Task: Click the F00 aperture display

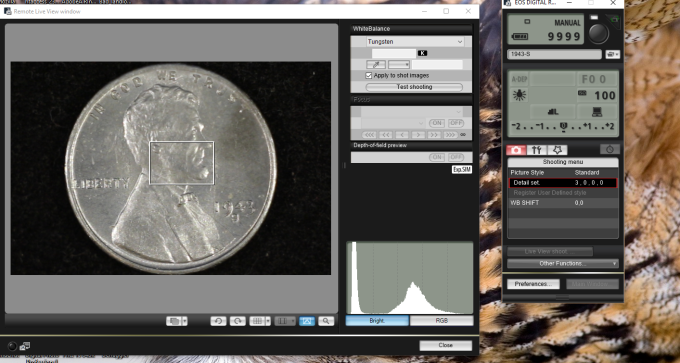Action: point(597,79)
